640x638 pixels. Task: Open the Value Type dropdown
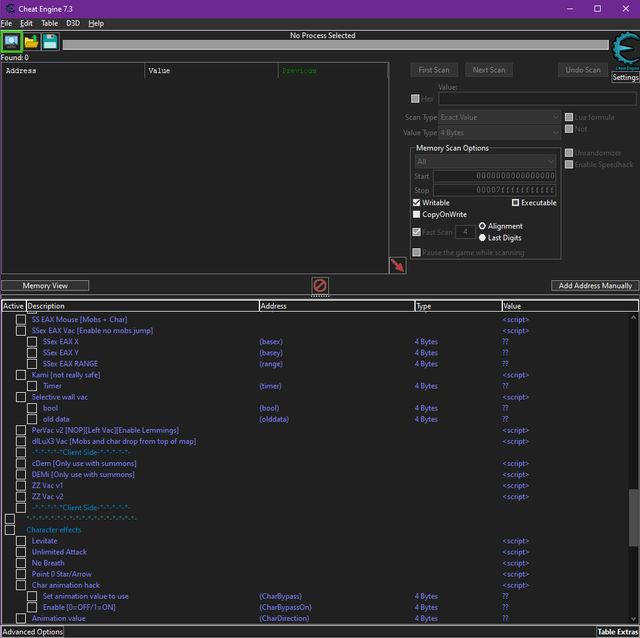(499, 133)
